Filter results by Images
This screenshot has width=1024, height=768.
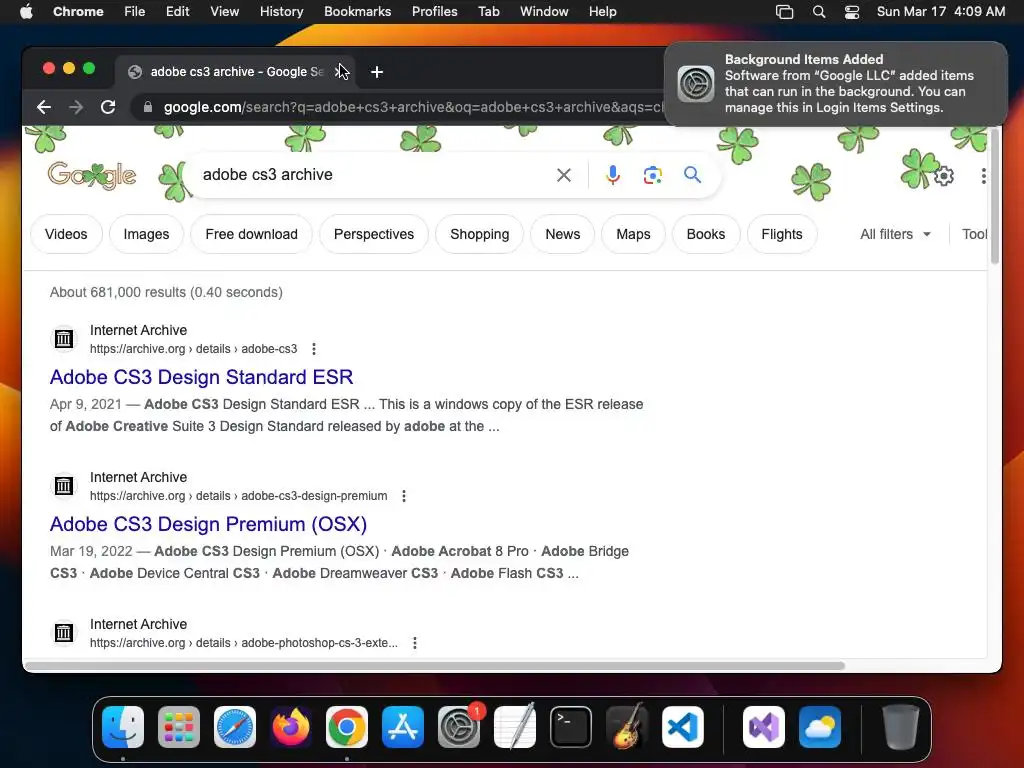pyautogui.click(x=146, y=234)
